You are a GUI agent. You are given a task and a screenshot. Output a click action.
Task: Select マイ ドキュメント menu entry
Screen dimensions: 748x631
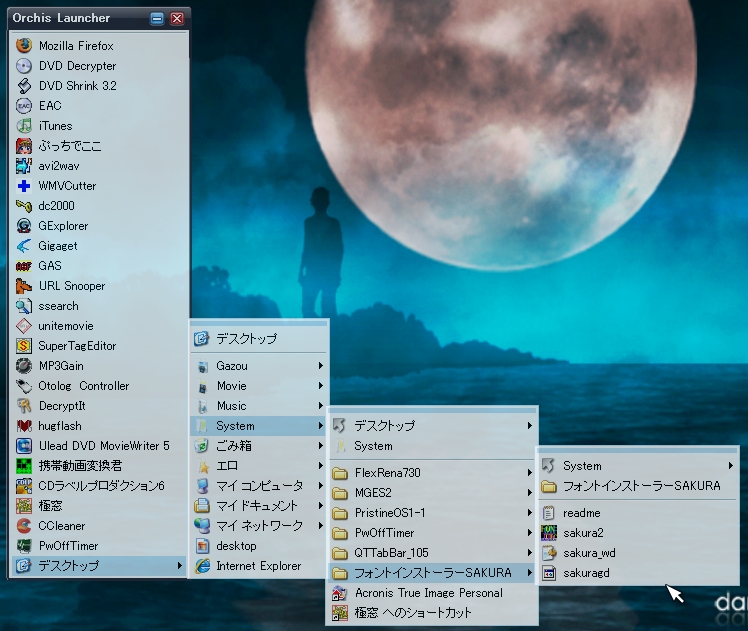click(259, 506)
